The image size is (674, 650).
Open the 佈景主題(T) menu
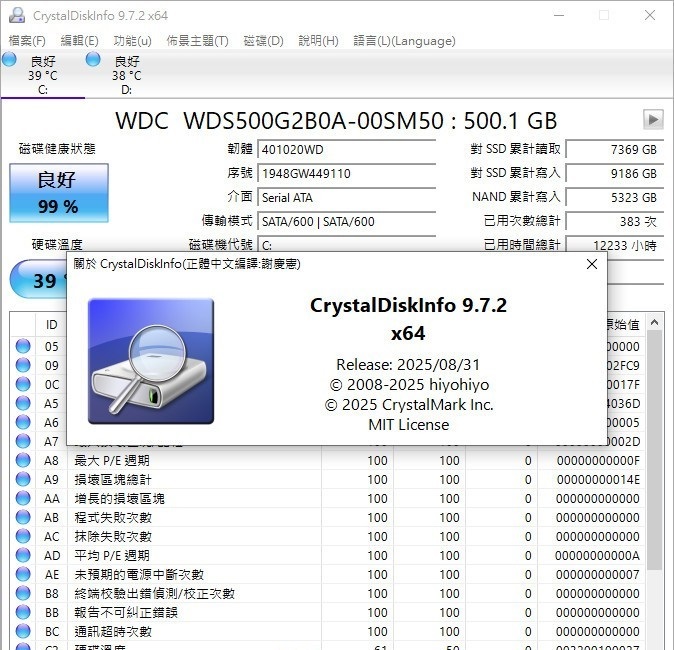click(x=197, y=41)
